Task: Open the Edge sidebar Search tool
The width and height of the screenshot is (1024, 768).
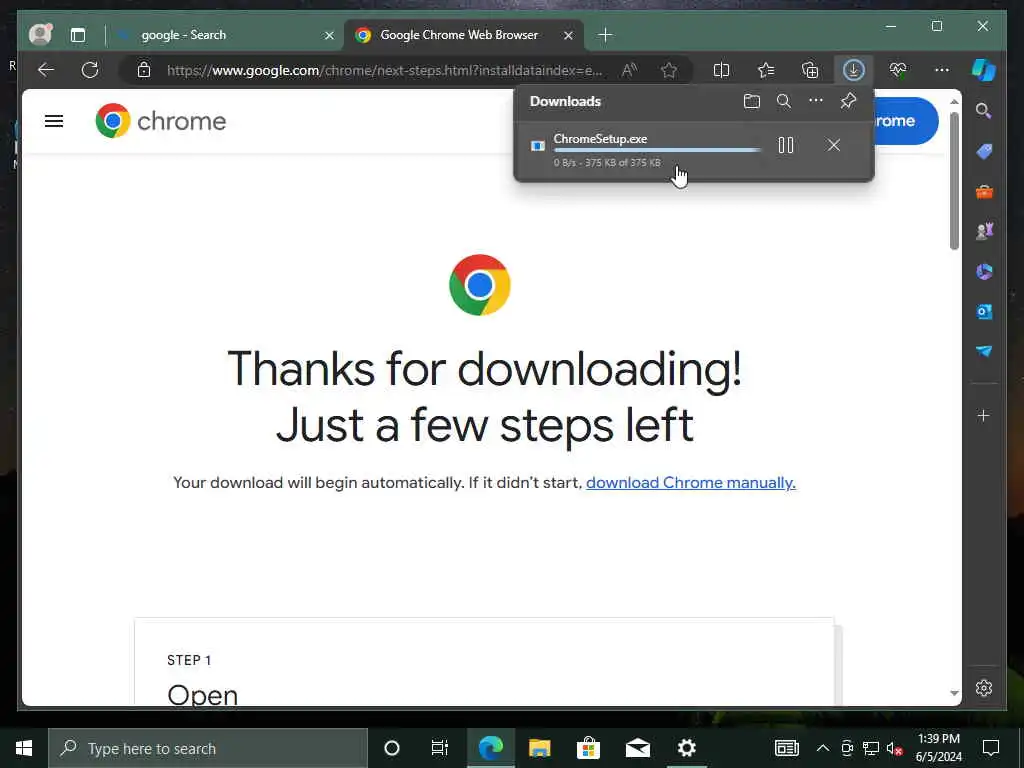Action: [984, 111]
